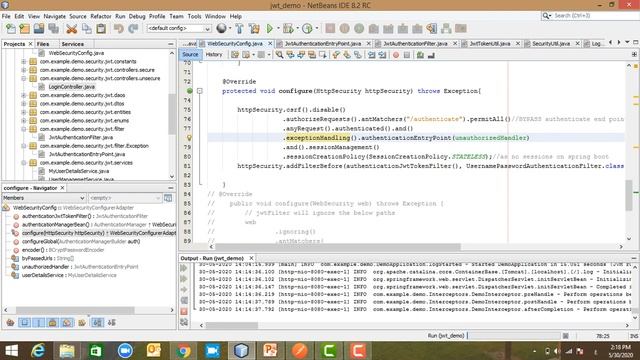Click the Output panel horizontal scrollbar
Screen dimensions: 640x360
[x=231, y=325]
